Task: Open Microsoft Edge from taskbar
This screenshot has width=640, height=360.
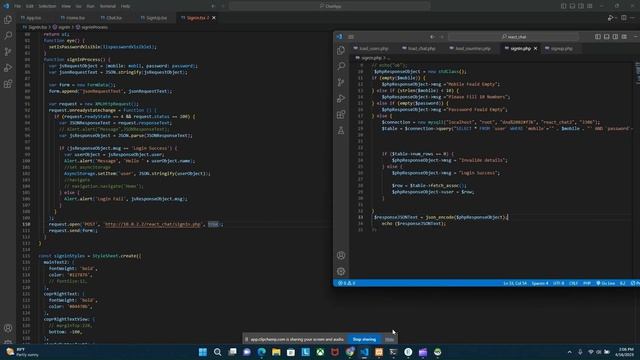Action: coord(262,352)
